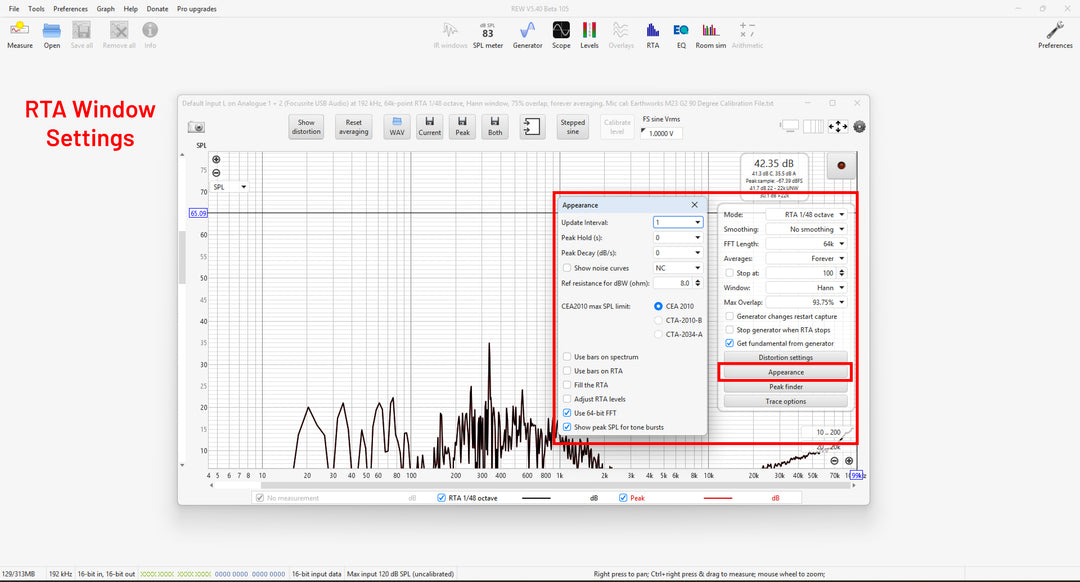Image resolution: width=1080 pixels, height=582 pixels.
Task: Select the CTA-2010-B radio option
Action: tap(658, 320)
